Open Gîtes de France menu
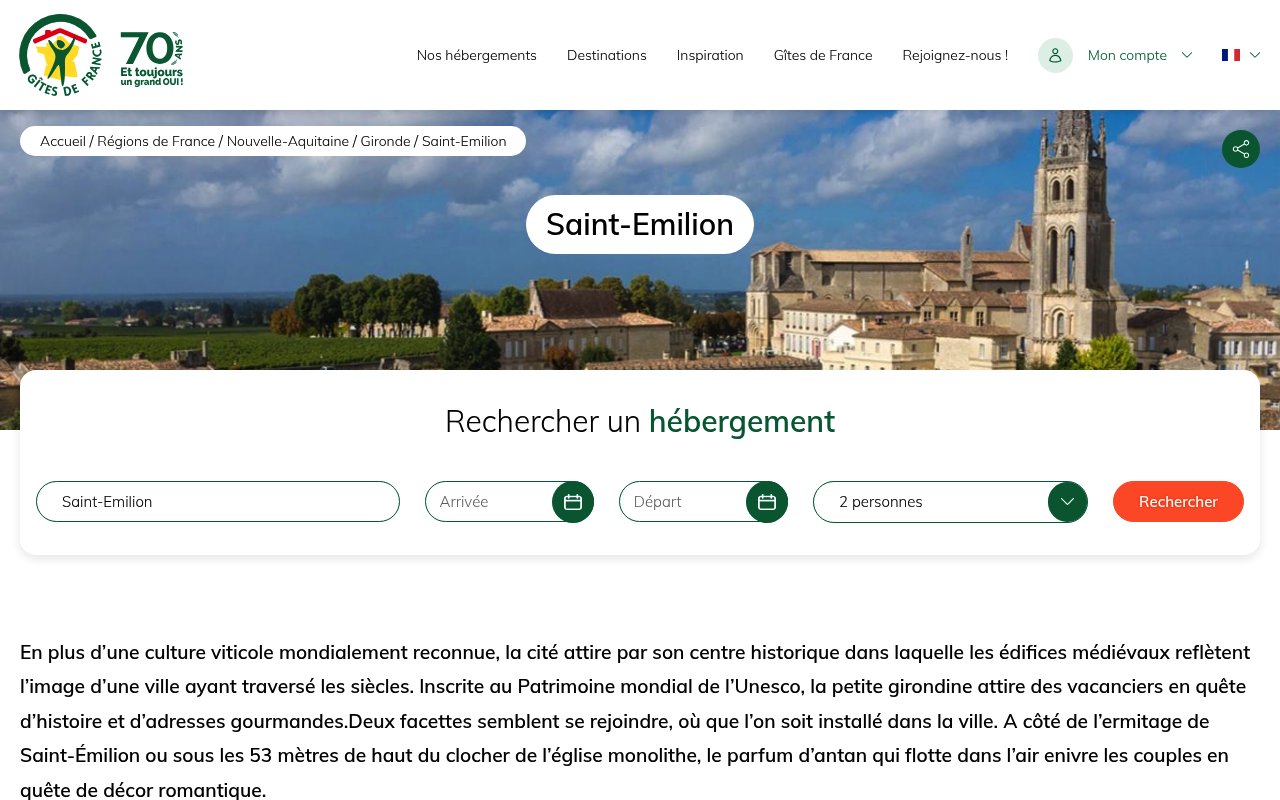This screenshot has height=800, width=1280. click(823, 55)
